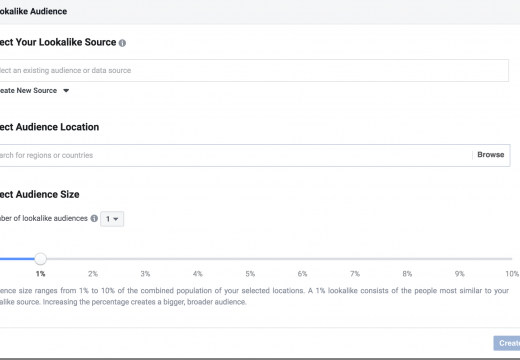Click the 8% slider label

[407, 274]
